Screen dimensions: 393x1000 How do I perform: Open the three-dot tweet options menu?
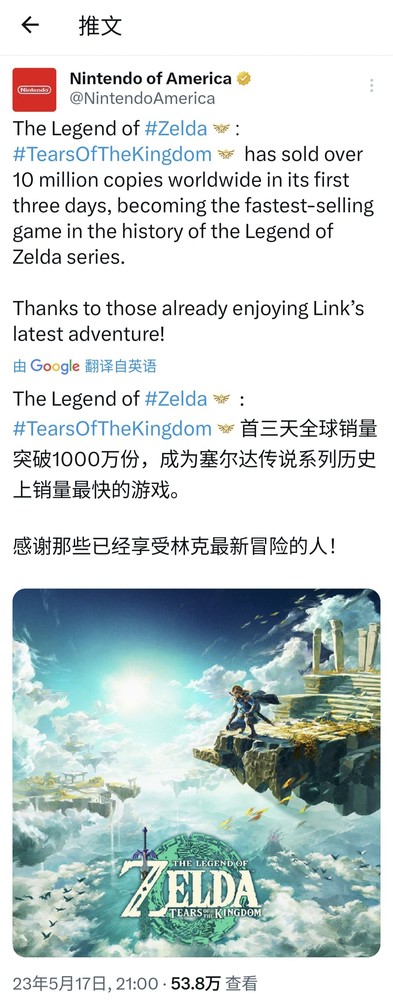[x=371, y=85]
